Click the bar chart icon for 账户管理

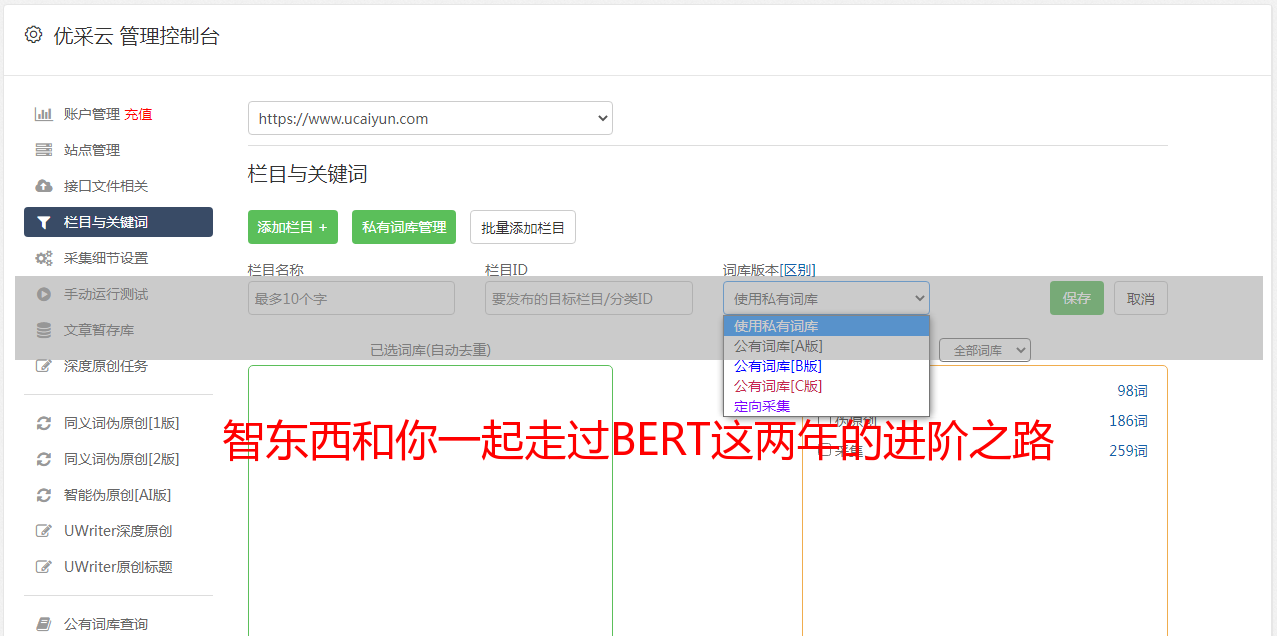(x=43, y=114)
